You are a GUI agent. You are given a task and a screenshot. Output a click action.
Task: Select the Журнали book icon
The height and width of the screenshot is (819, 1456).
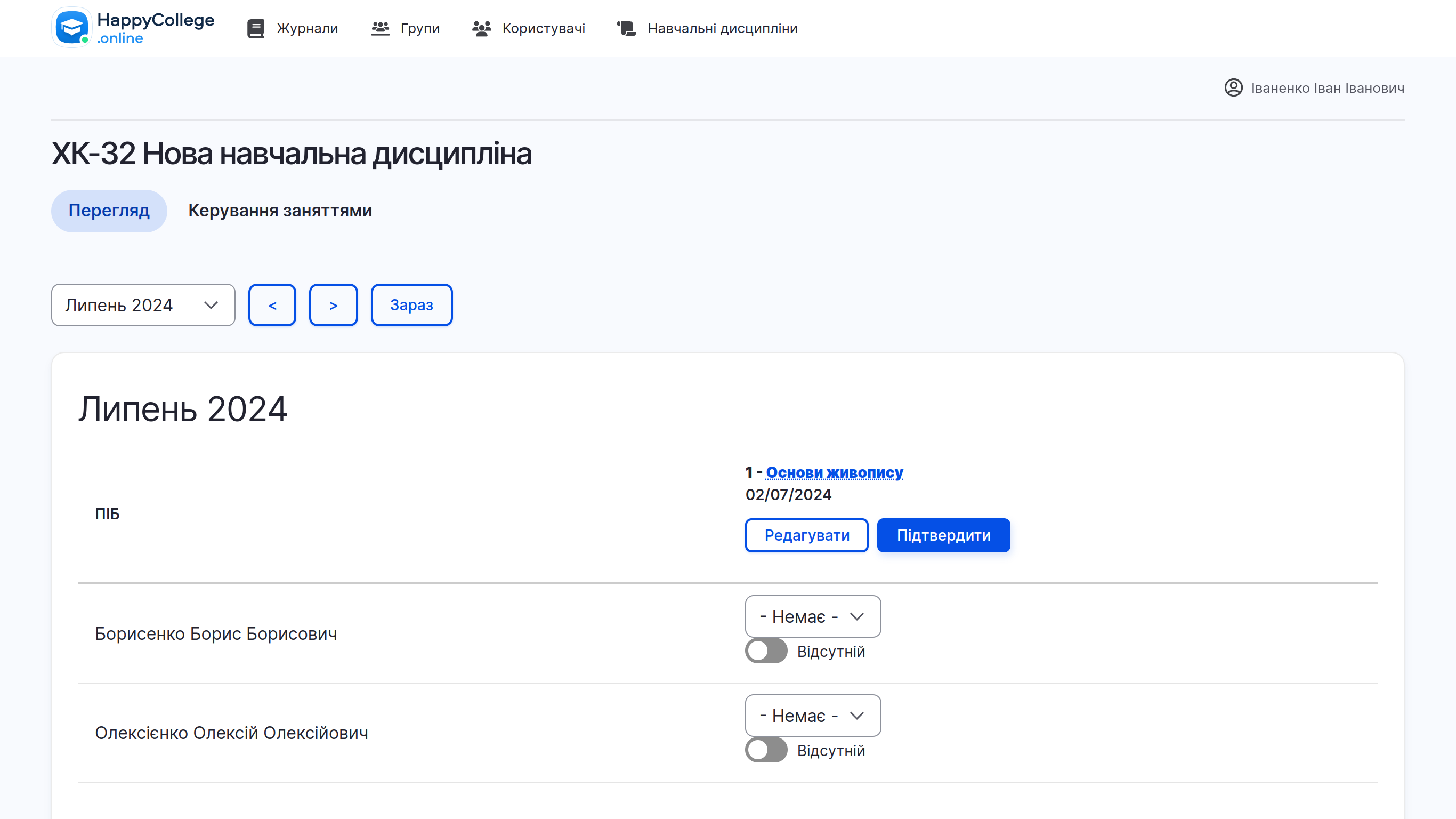coord(255,28)
